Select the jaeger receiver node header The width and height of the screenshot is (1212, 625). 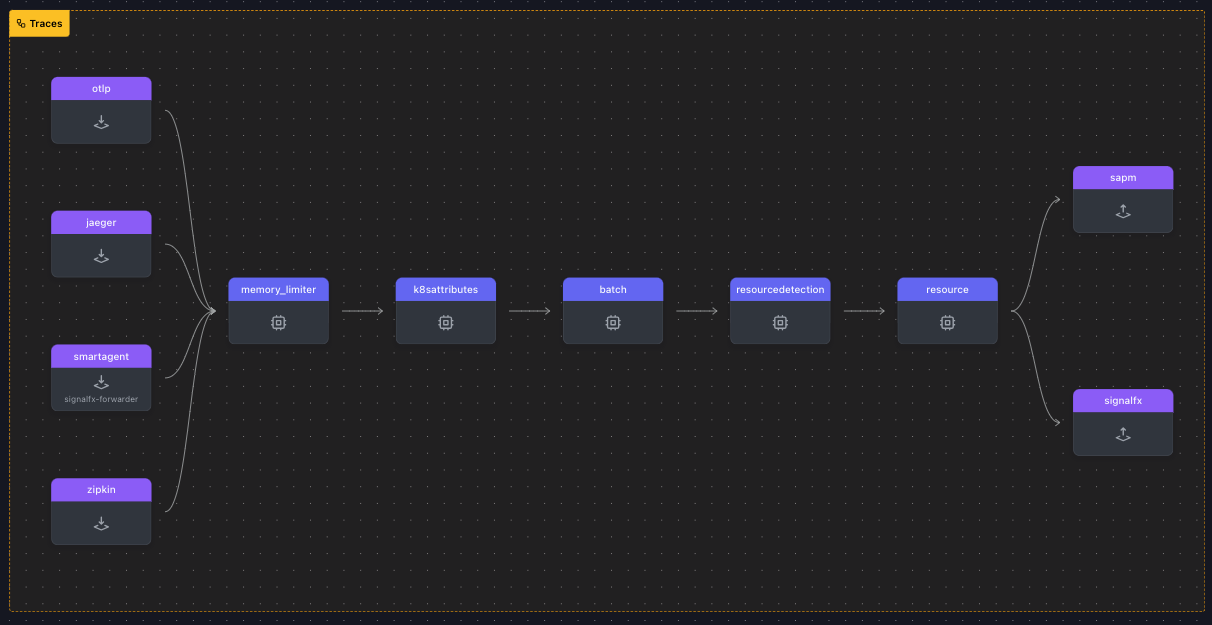101,223
